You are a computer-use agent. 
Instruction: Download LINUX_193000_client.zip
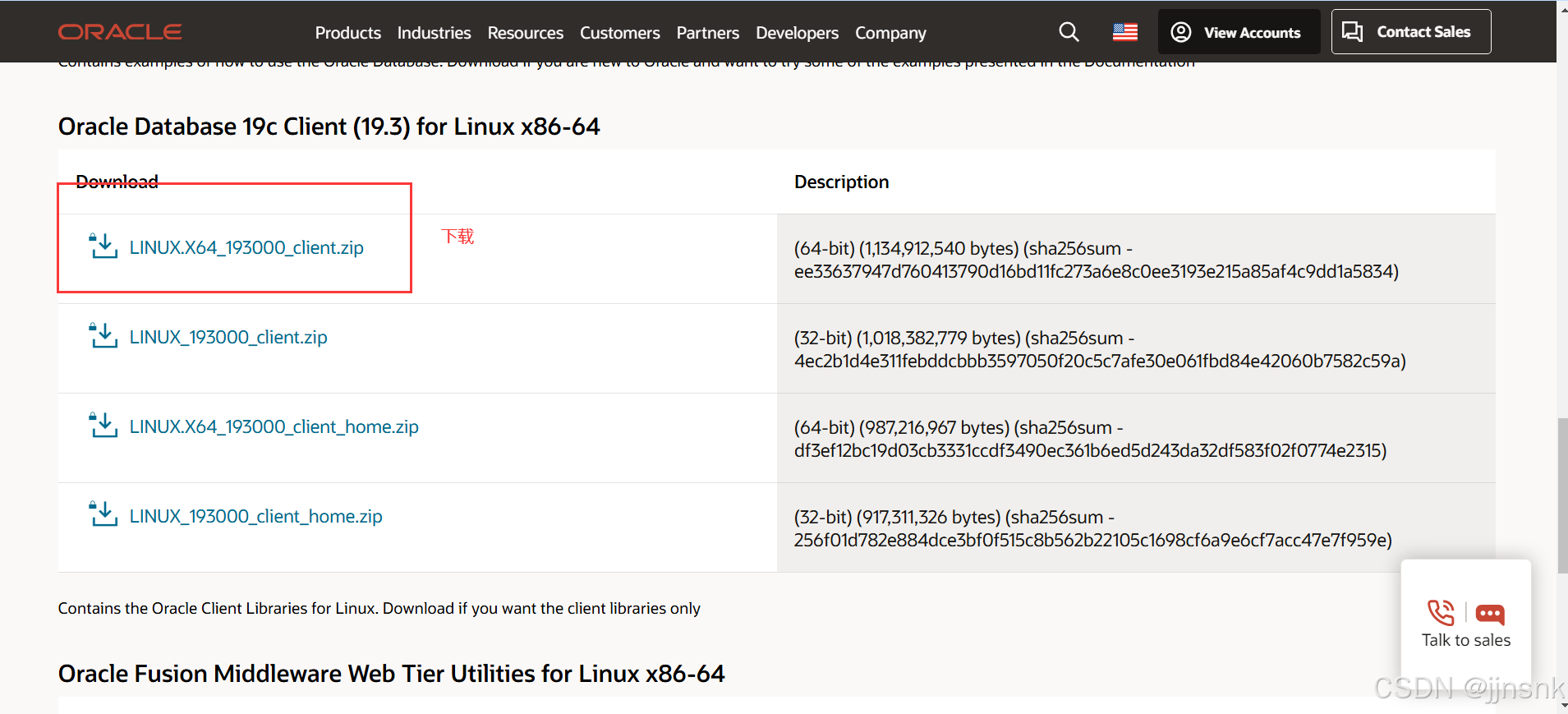(228, 337)
